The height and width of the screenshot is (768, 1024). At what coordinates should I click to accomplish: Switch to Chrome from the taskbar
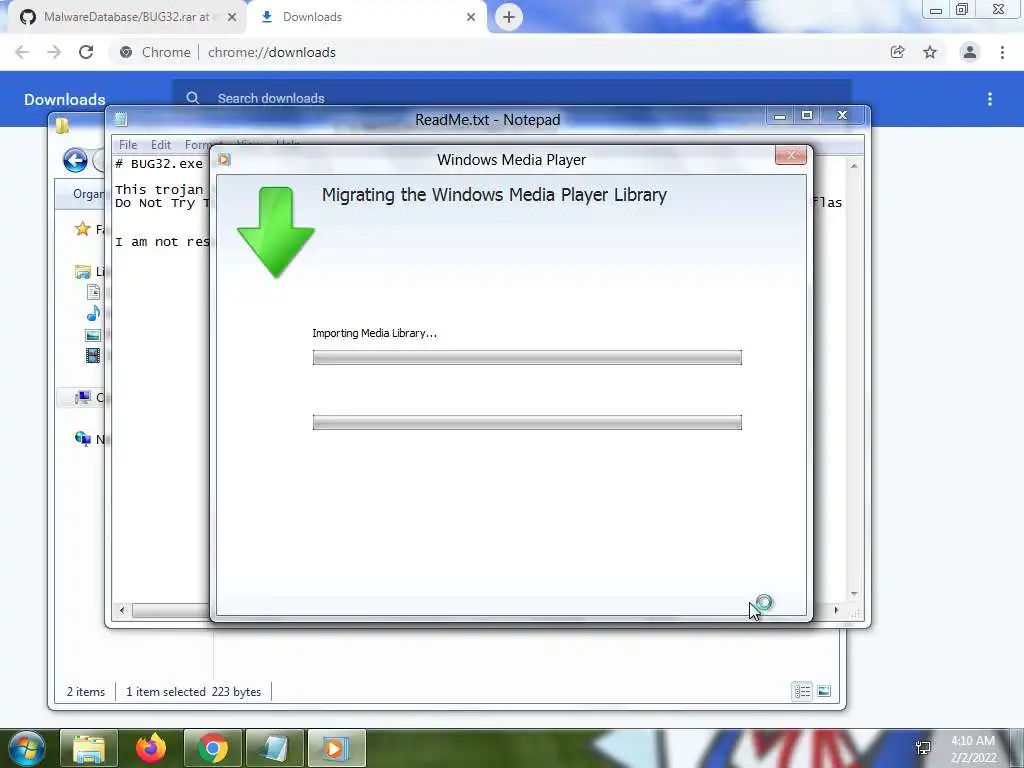click(213, 748)
